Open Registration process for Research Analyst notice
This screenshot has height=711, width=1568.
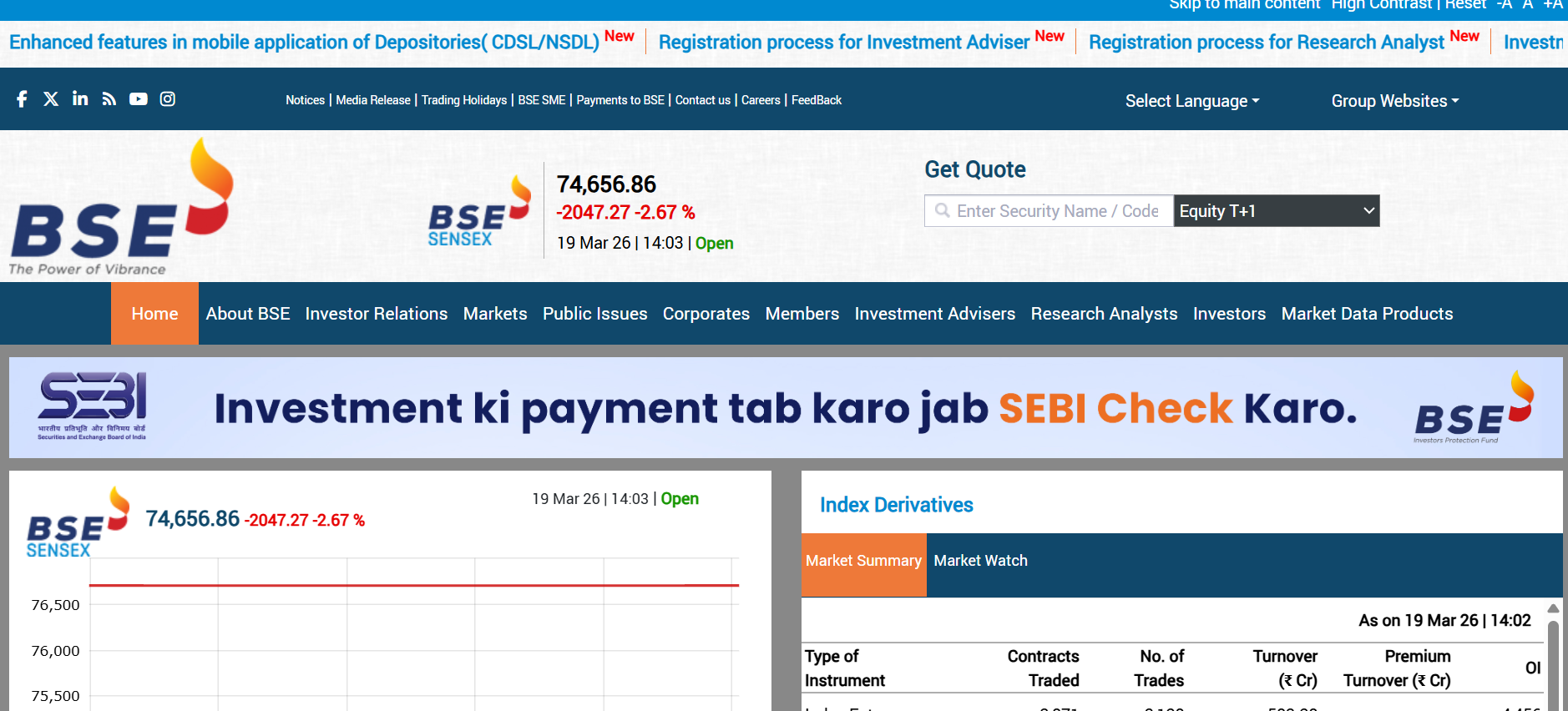tap(1267, 43)
